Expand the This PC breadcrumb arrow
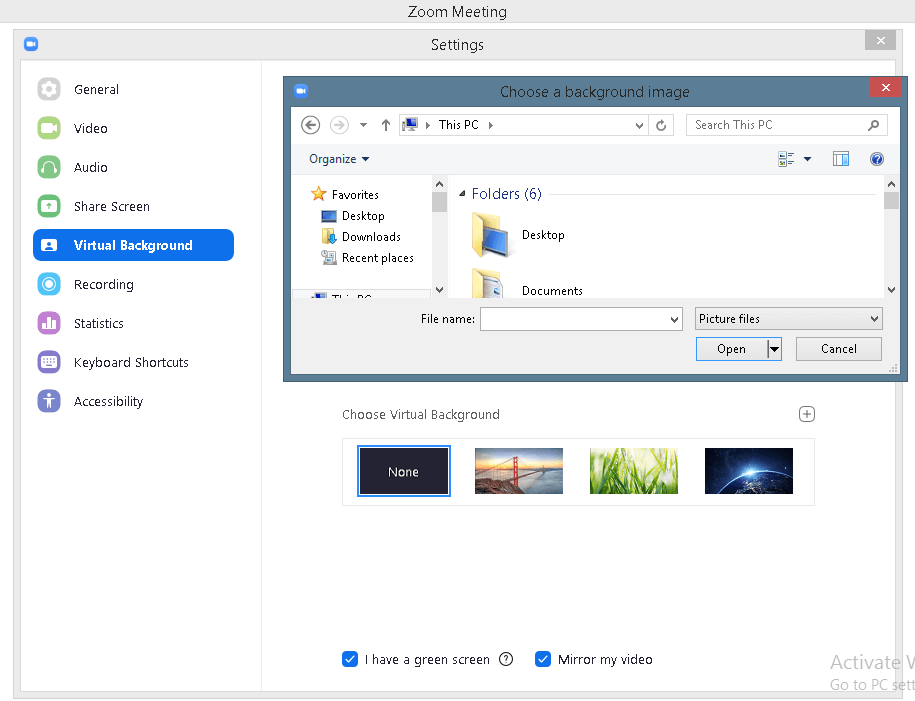 click(x=490, y=125)
